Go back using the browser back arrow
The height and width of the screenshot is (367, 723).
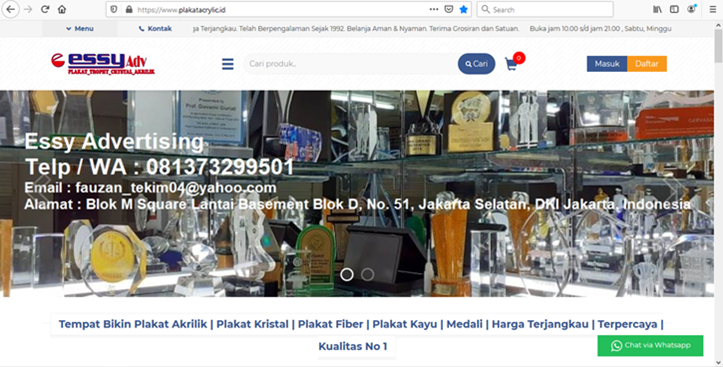(10, 9)
